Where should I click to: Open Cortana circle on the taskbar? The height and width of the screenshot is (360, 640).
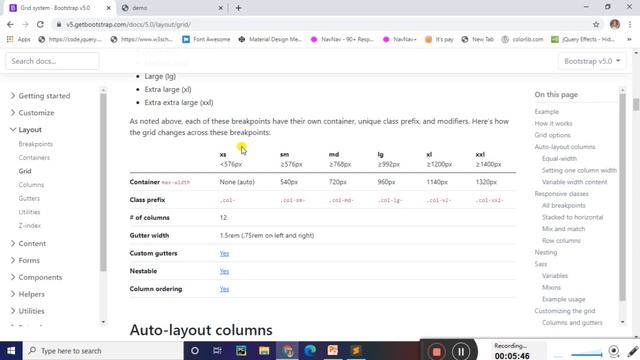click(195, 351)
